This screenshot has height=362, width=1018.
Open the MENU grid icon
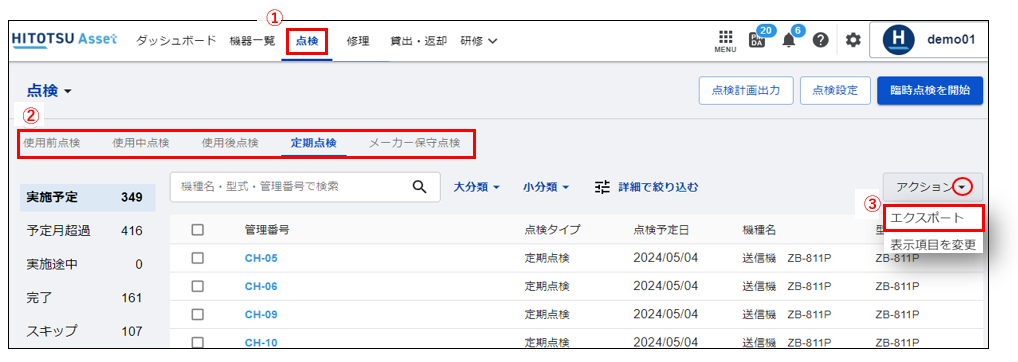tap(725, 40)
